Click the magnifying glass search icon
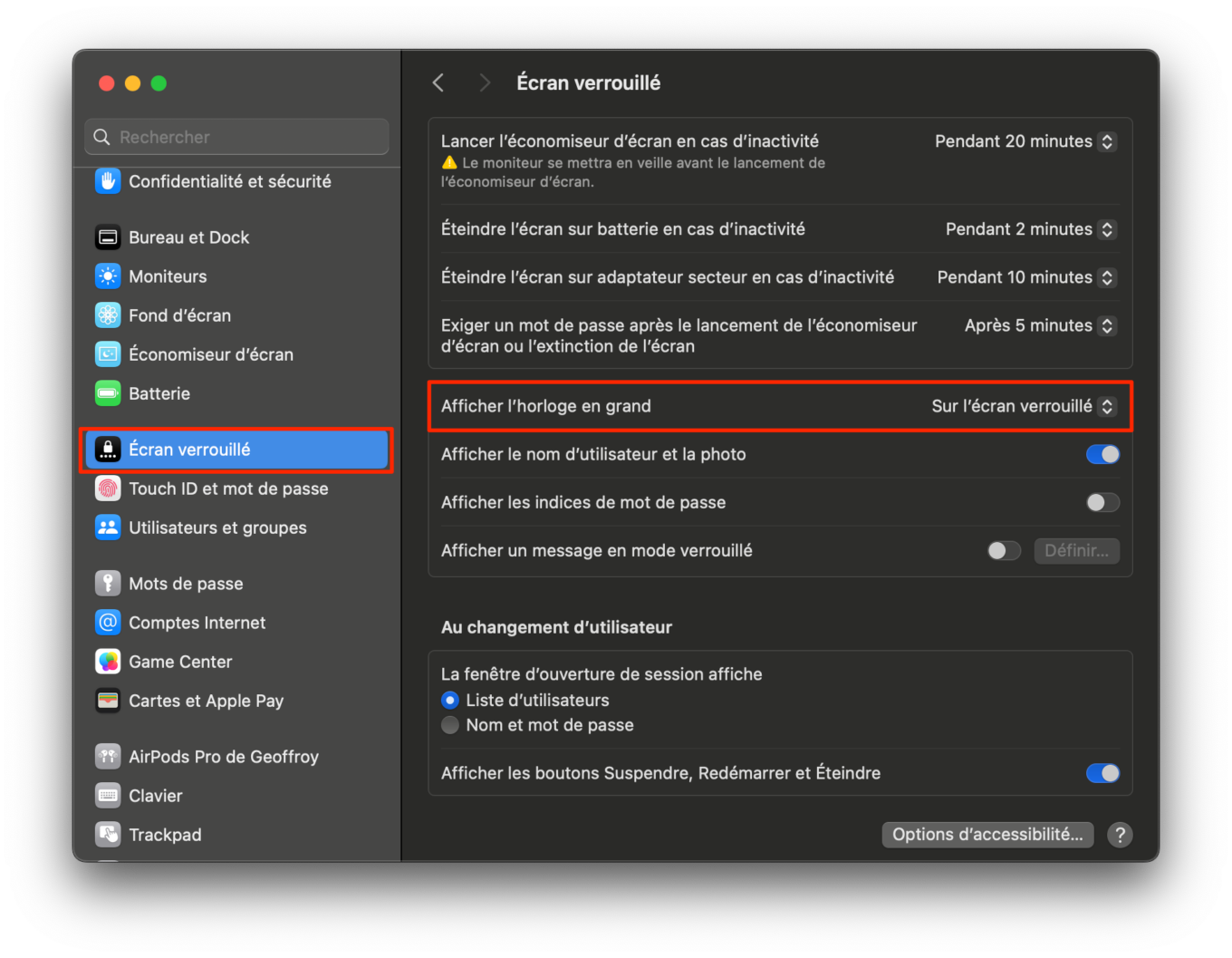This screenshot has width=1232, height=958. pos(102,137)
